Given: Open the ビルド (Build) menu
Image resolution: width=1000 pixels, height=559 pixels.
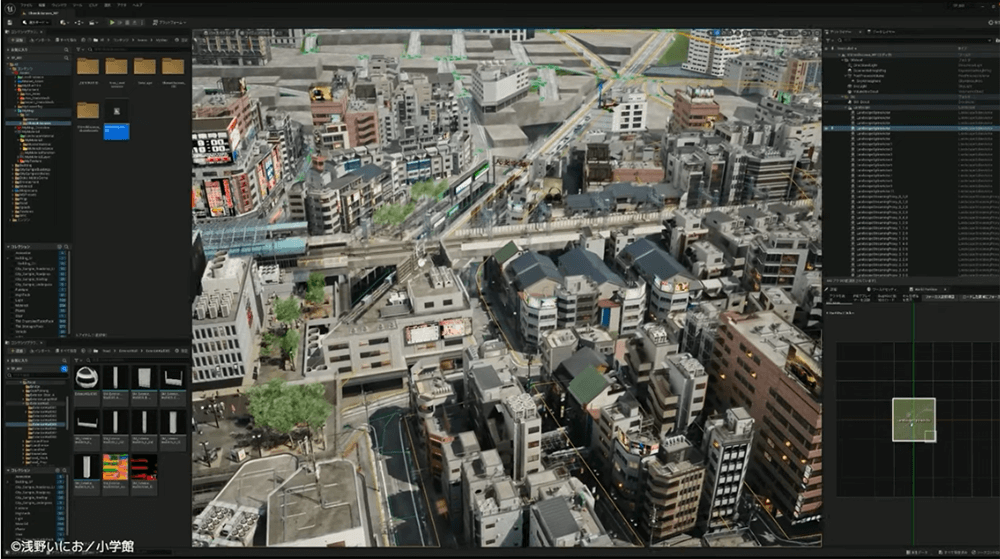Looking at the screenshot, I should 93,5.
